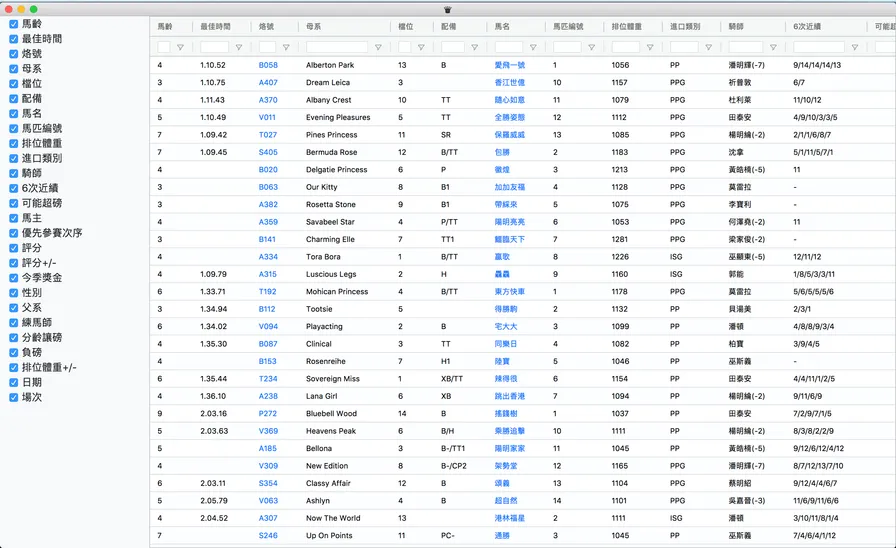Click best time value '1.09.42'
The image size is (896, 548).
click(213, 135)
